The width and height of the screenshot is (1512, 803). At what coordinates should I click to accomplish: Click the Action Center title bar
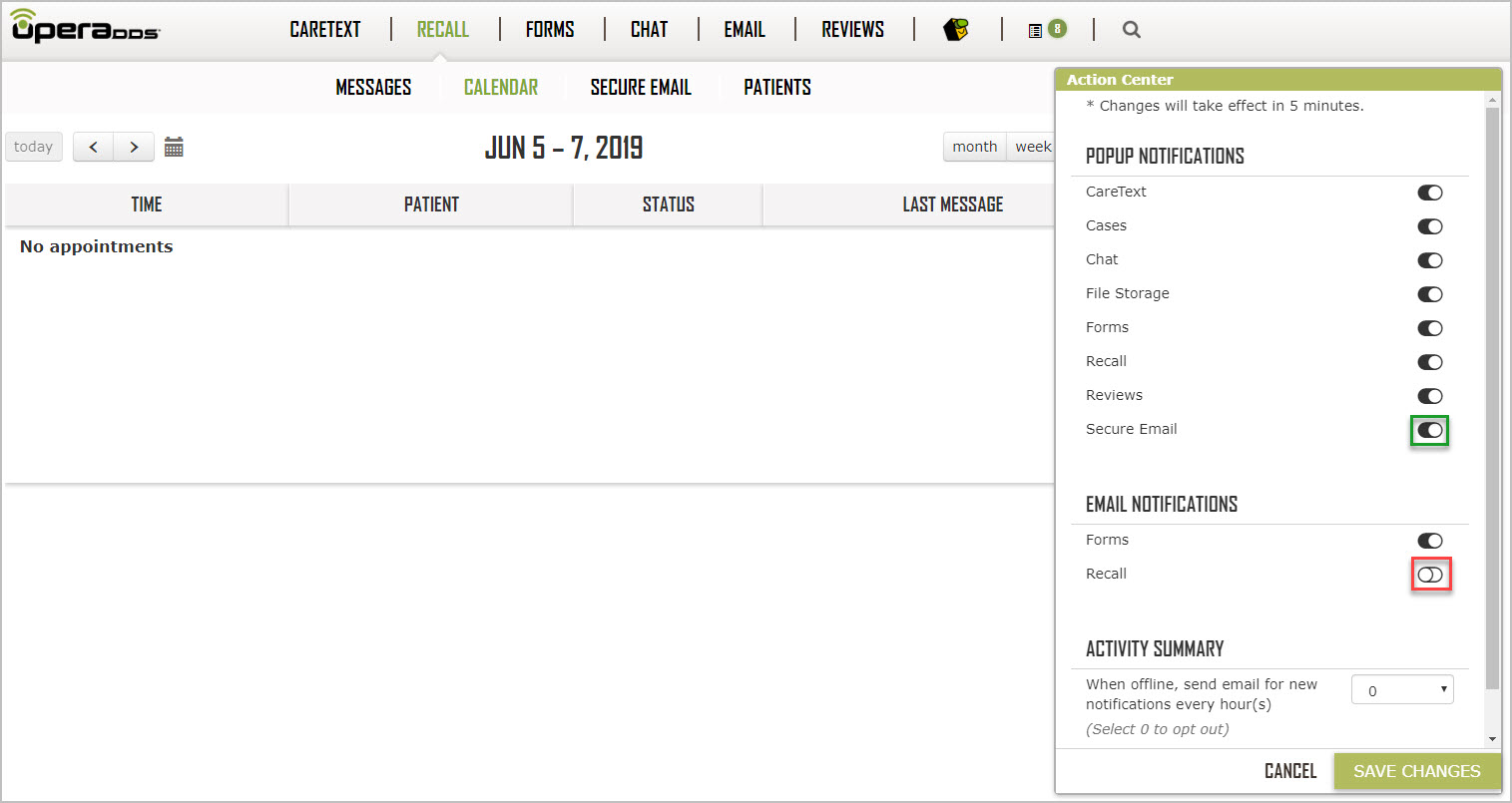(x=1278, y=80)
